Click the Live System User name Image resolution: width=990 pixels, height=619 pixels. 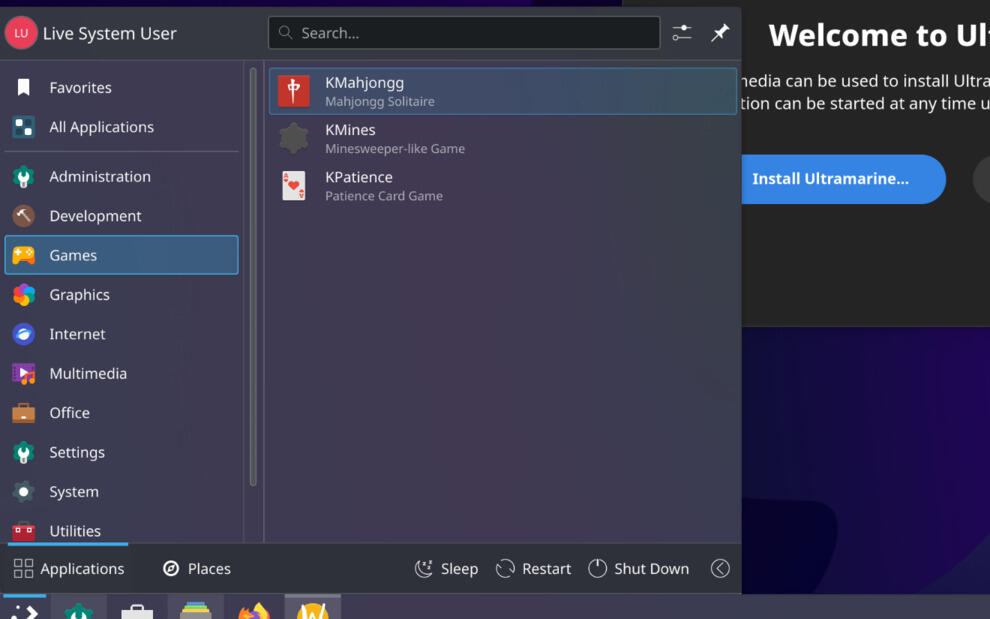point(109,33)
